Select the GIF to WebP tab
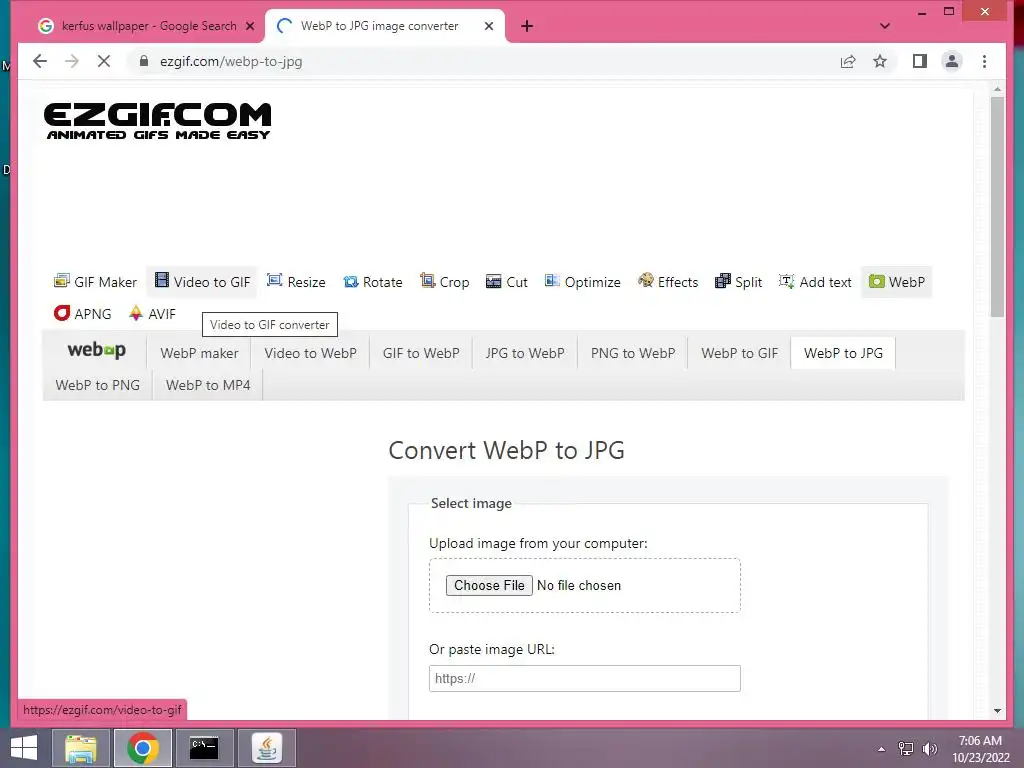Viewport: 1024px width, 768px height. pyautogui.click(x=421, y=353)
